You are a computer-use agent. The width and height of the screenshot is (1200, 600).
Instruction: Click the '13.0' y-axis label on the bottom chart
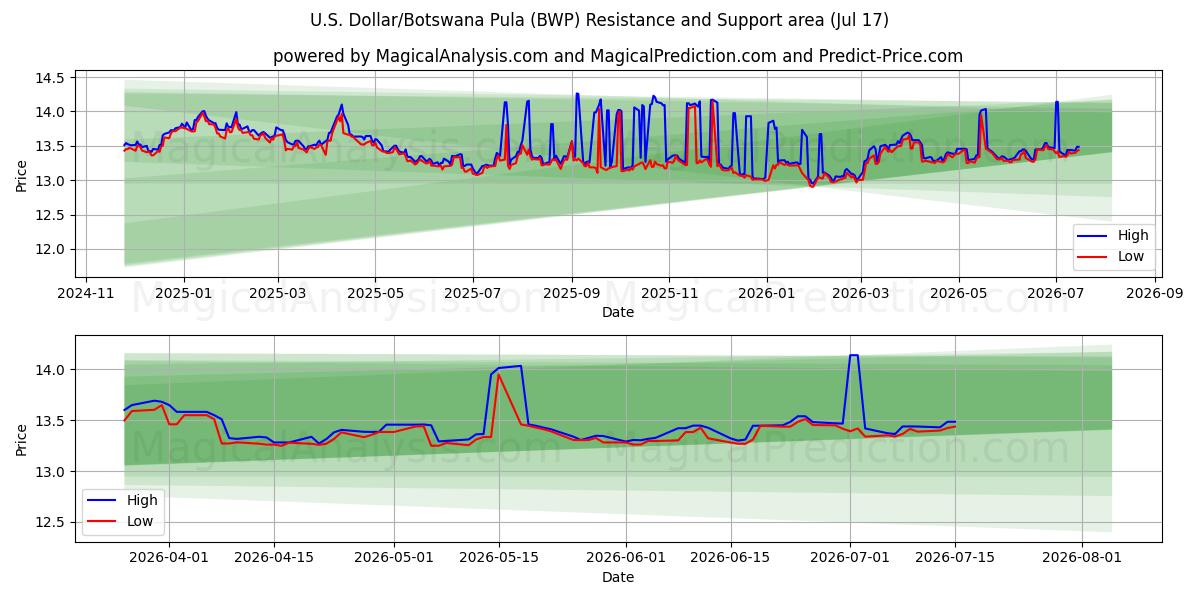tap(52, 472)
